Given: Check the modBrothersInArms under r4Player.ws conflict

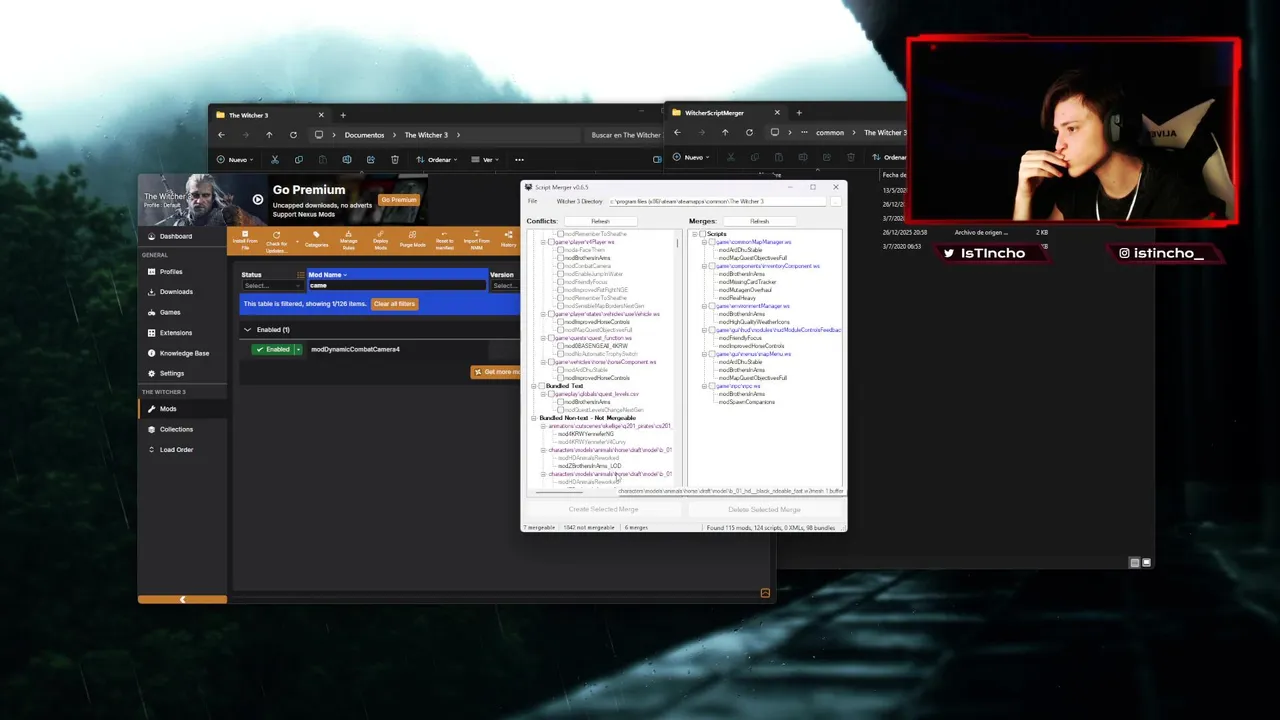Looking at the screenshot, I should tap(560, 258).
